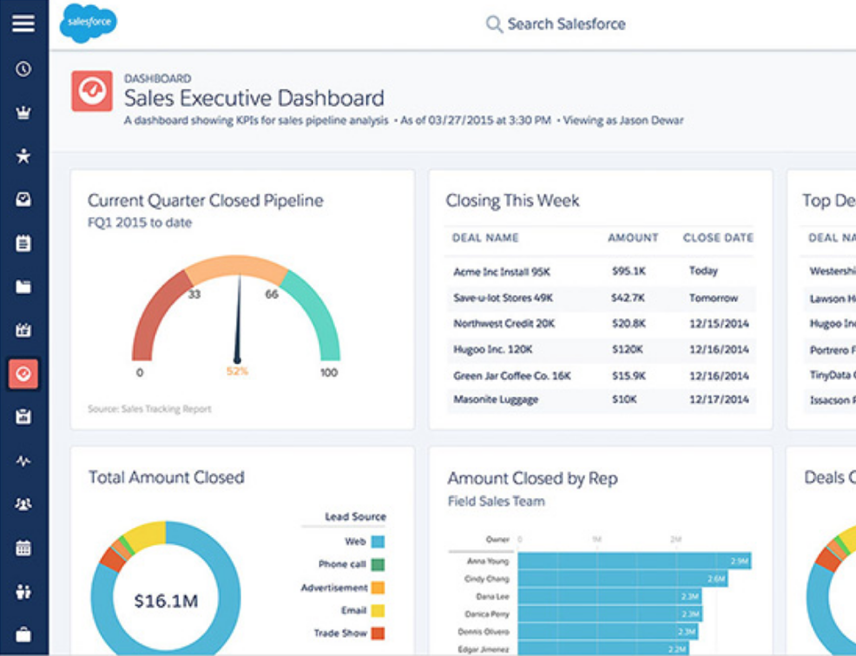Image resolution: width=856 pixels, height=656 pixels.
Task: Click the red dashboard icon beside title
Action: (x=92, y=91)
